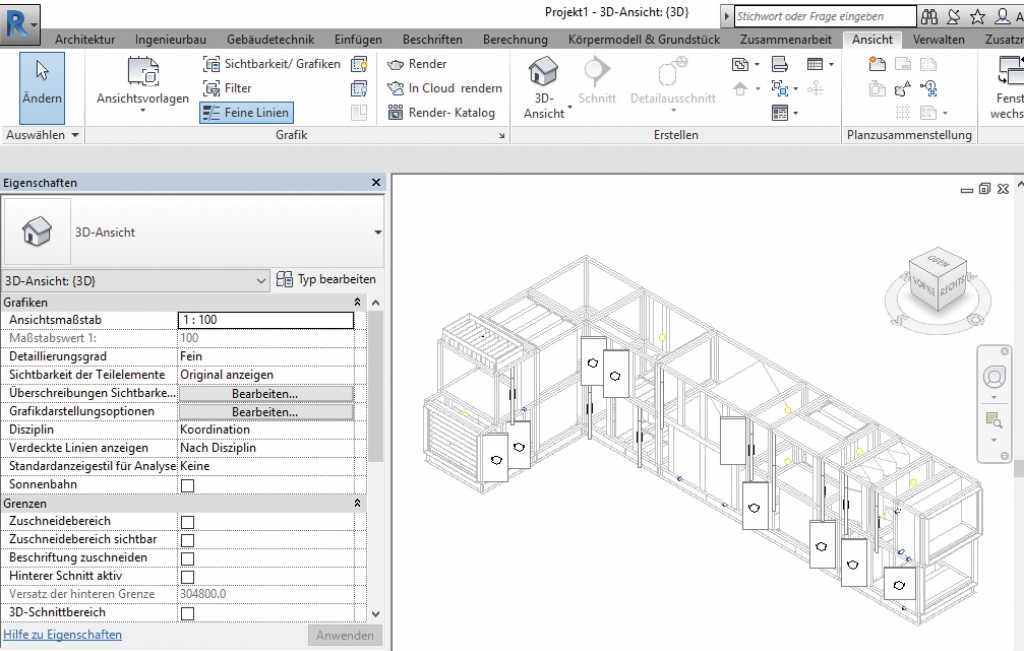Screen dimensions: 1024x651
Task: Open Hilfe zu Eigenschaften link
Action: point(63,635)
